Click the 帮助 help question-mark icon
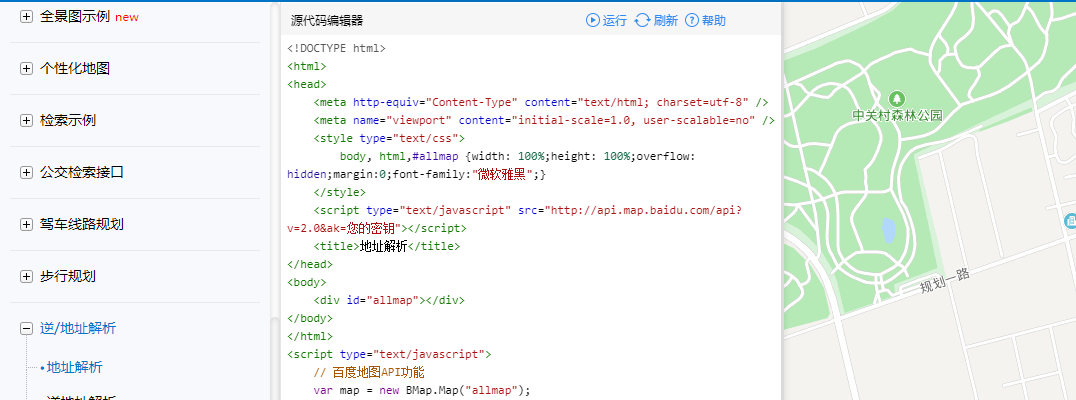 pyautogui.click(x=692, y=21)
